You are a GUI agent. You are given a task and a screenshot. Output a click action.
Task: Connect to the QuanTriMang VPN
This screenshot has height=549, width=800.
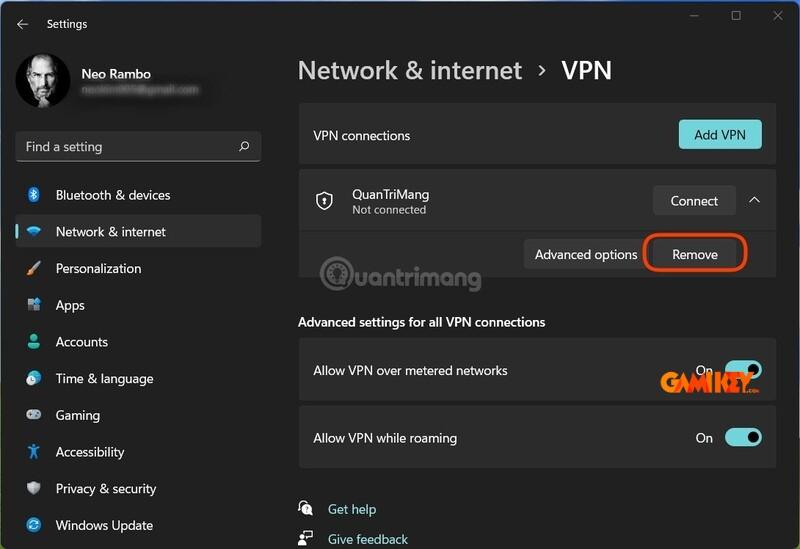pos(694,201)
